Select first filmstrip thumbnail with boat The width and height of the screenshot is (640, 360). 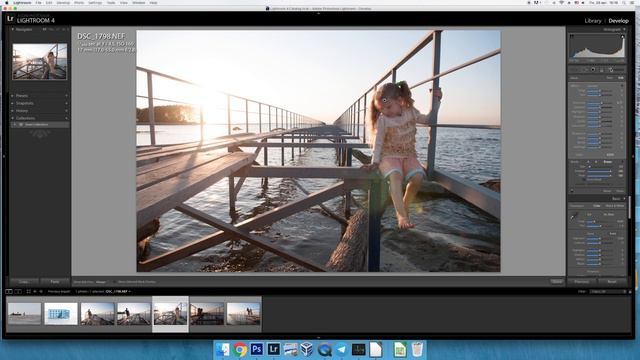(24, 313)
